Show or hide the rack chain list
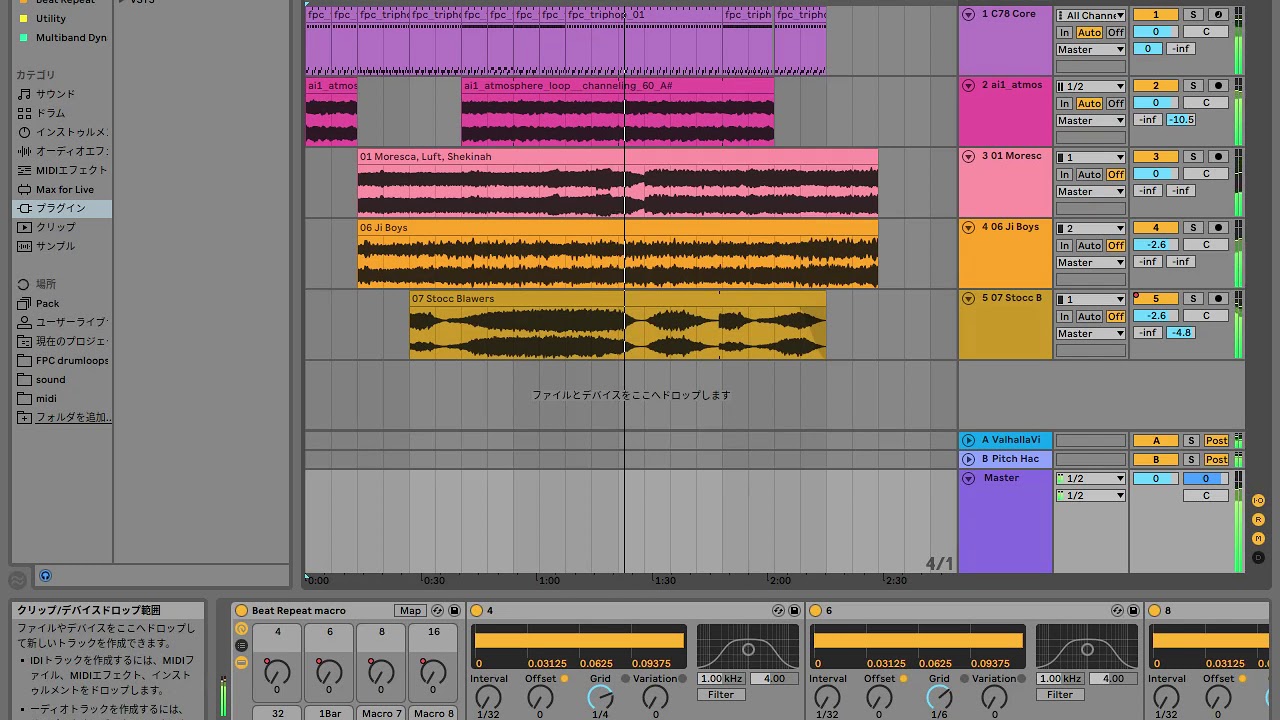This screenshot has width=1280, height=720. [x=241, y=646]
